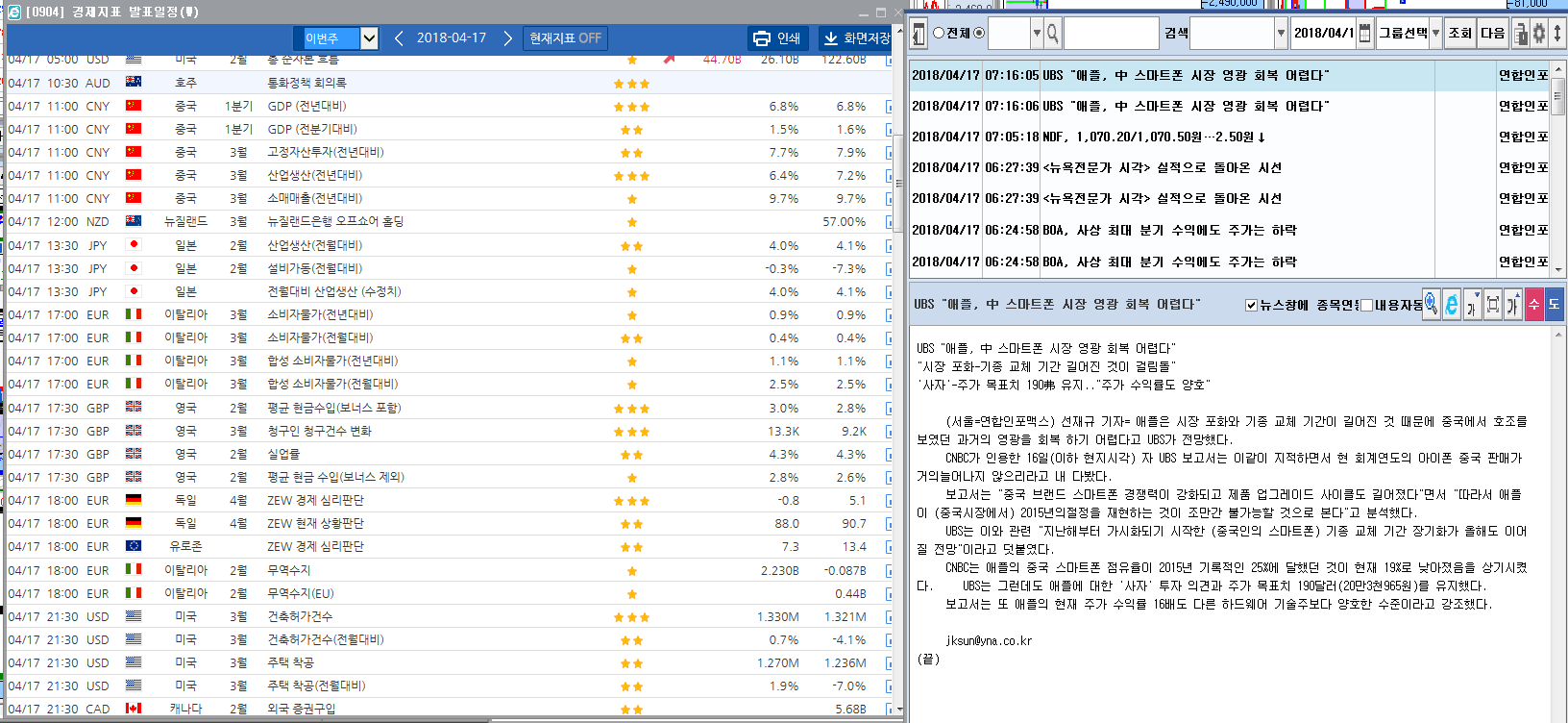Go to previous date before 2018-04-17

[399, 38]
